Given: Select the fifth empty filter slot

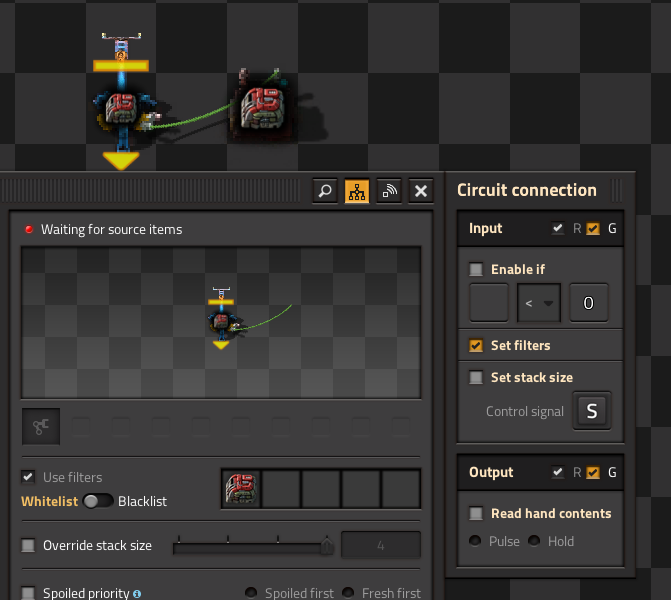Looking at the screenshot, I should tap(401, 489).
